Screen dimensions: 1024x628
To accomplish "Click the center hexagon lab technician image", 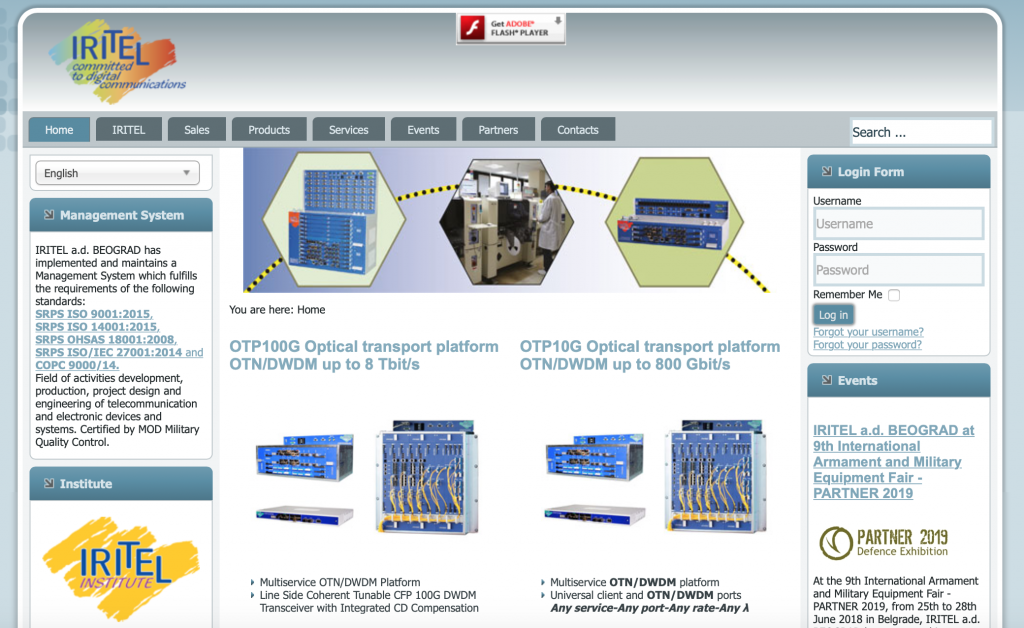I will [x=507, y=221].
